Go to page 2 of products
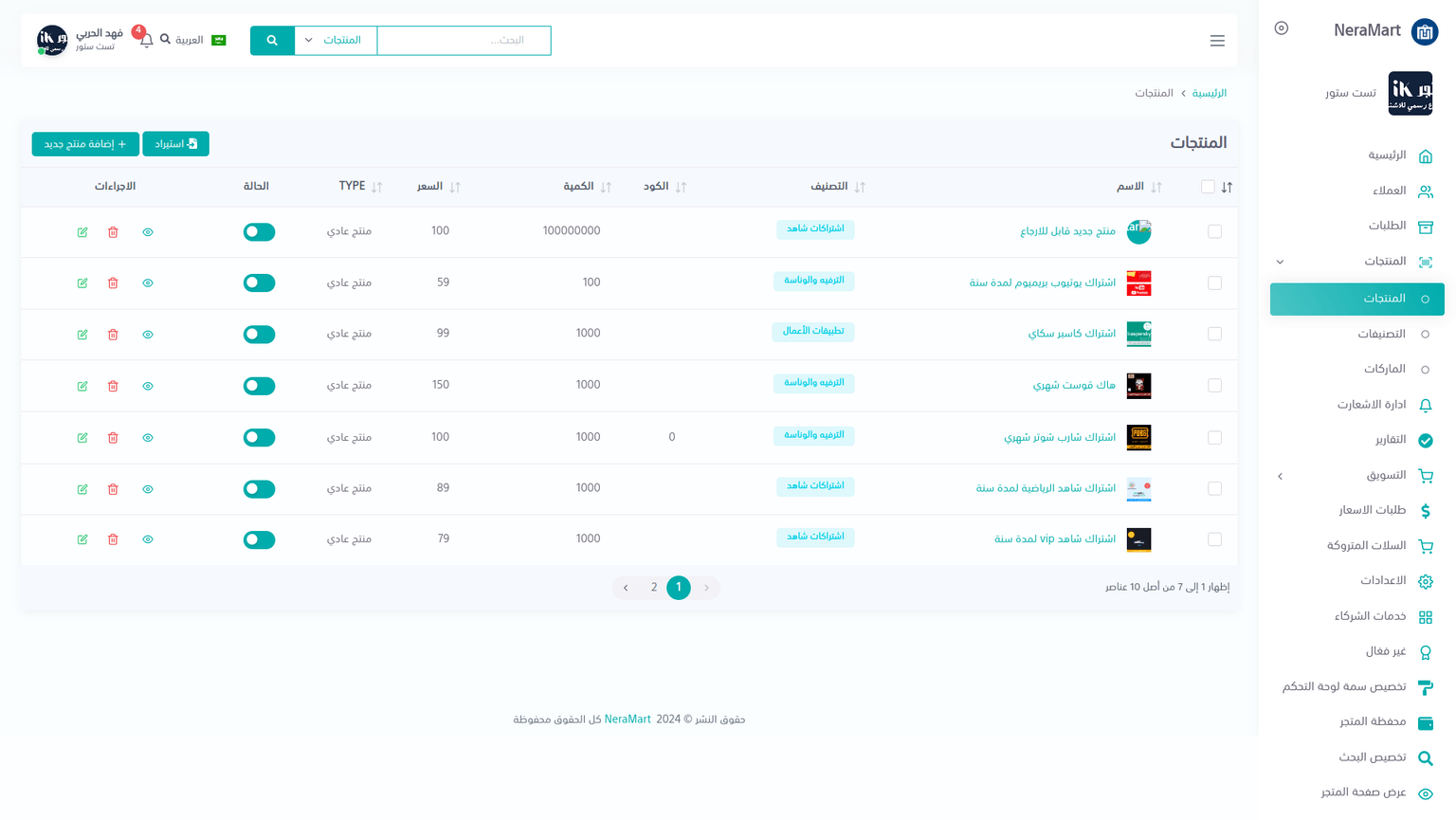Screen dimensions: 1456x820 (653, 588)
